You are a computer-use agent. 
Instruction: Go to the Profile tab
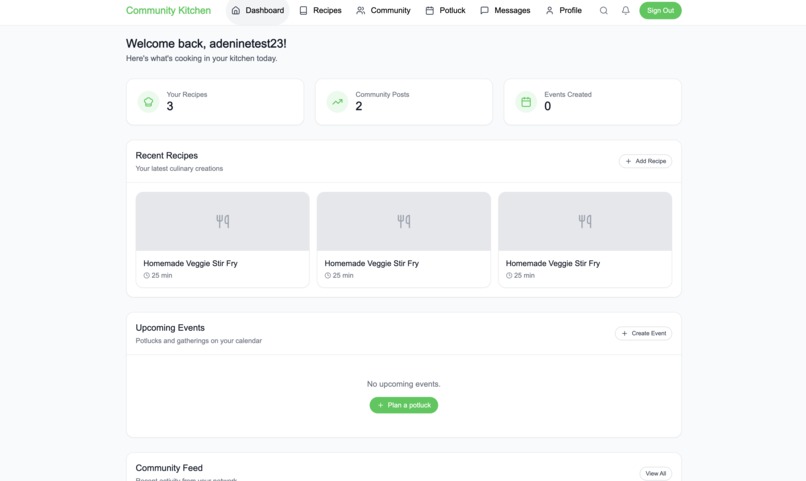click(x=563, y=10)
